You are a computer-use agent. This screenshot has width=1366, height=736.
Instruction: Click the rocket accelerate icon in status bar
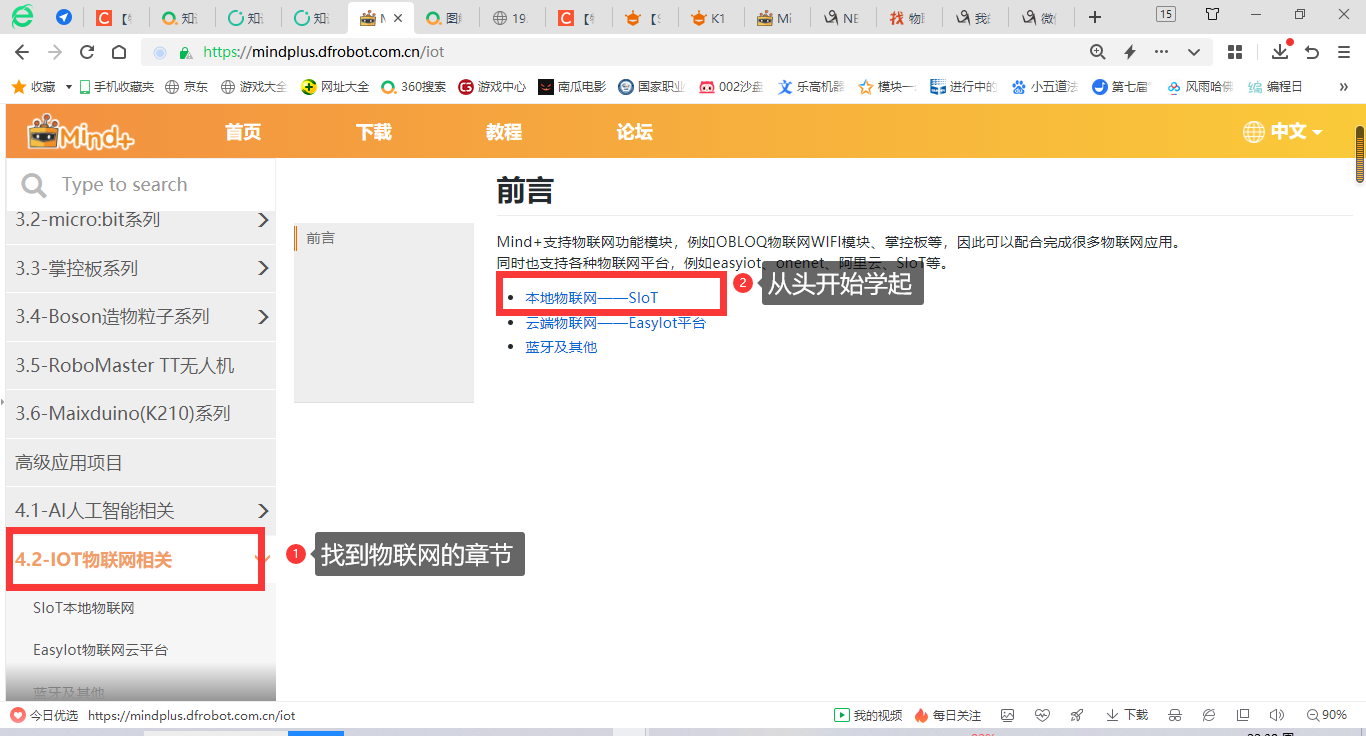pos(1076,715)
